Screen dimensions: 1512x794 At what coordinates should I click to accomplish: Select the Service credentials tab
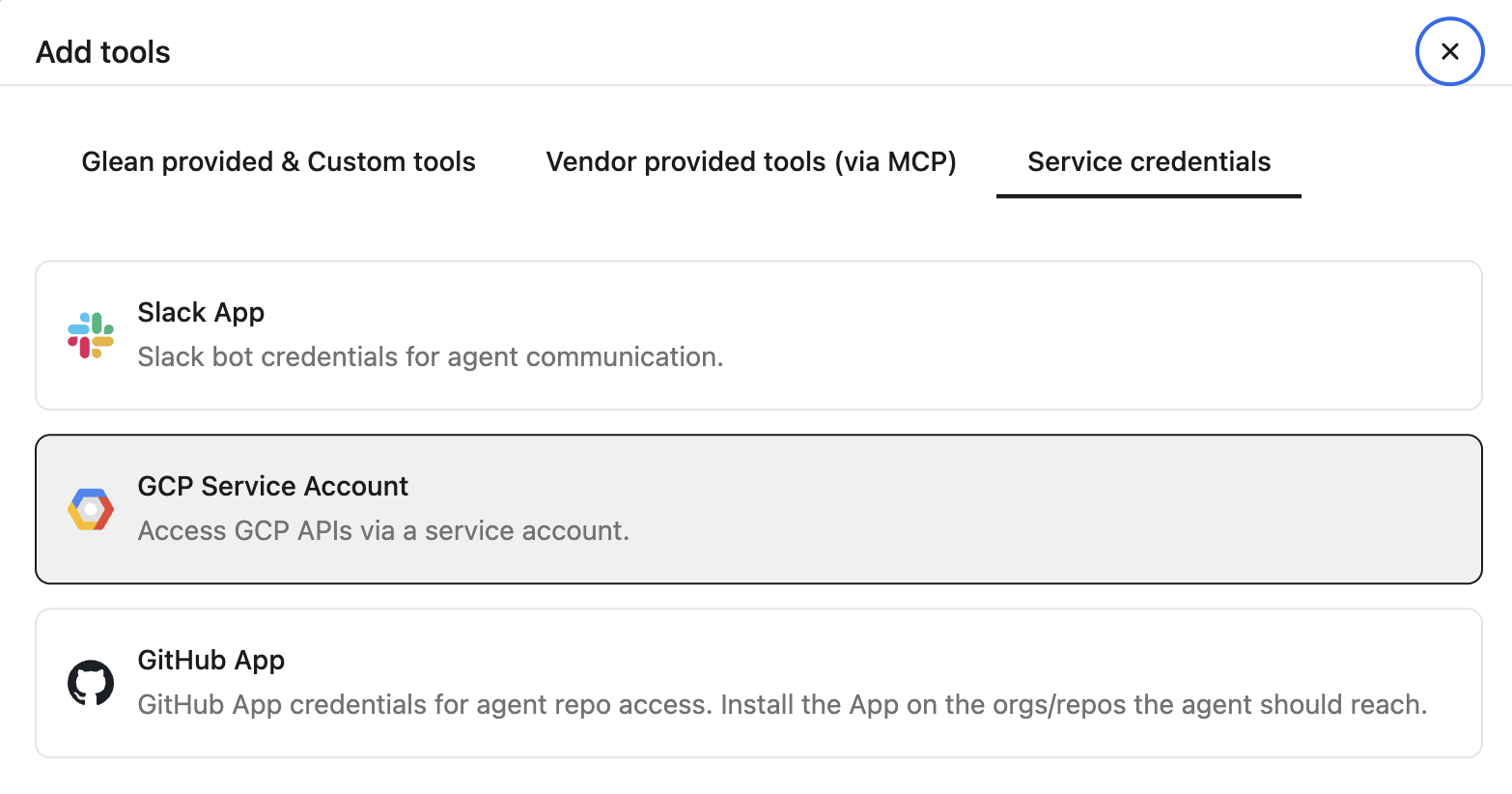pyautogui.click(x=1149, y=161)
